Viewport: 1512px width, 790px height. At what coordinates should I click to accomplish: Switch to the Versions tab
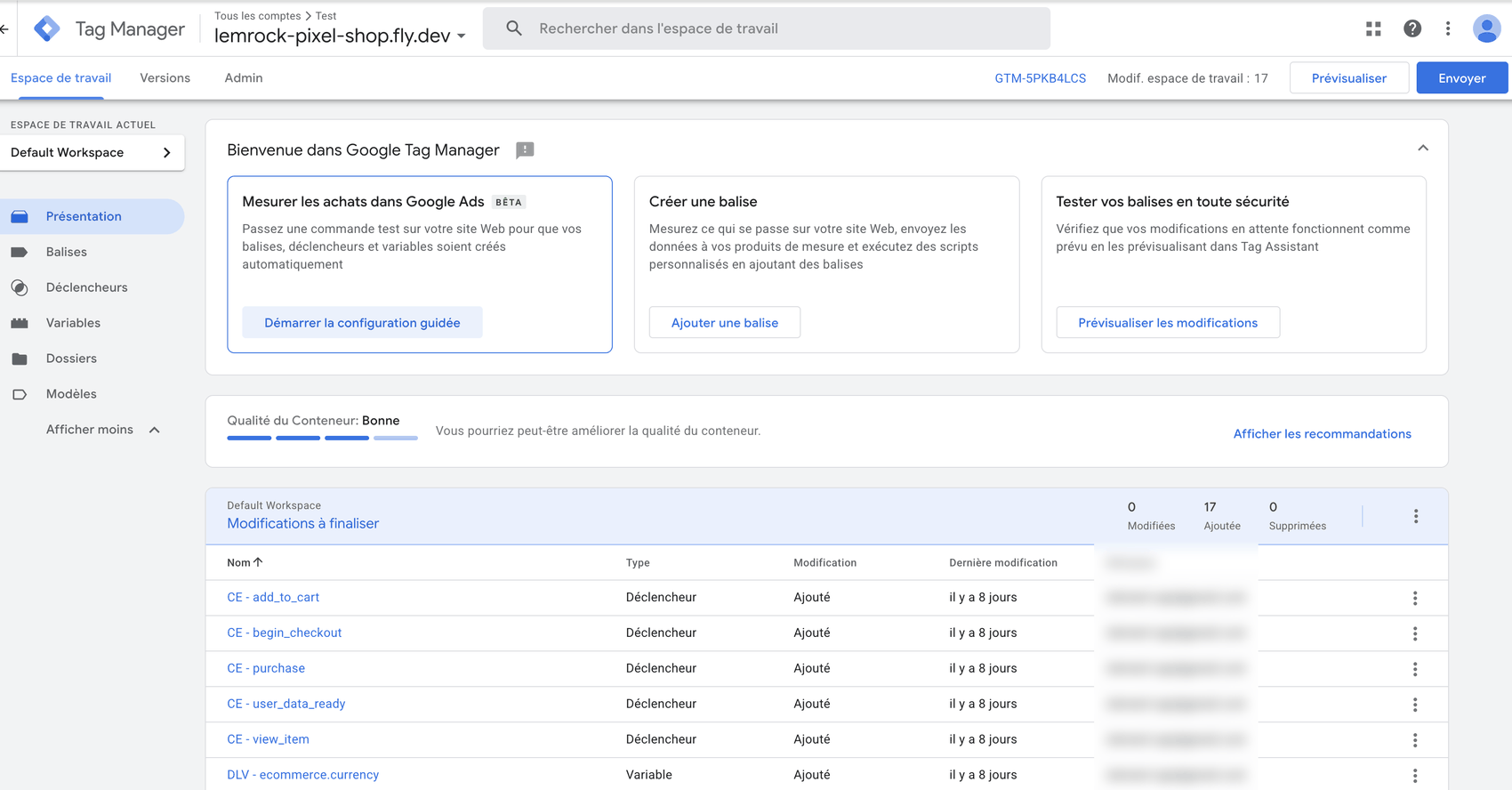point(165,78)
